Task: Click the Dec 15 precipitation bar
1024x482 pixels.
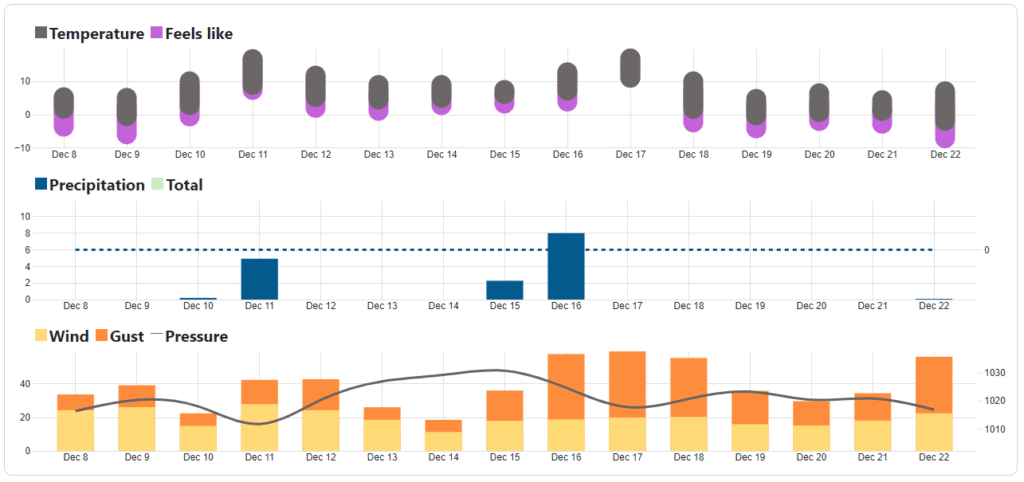Action: pos(505,290)
